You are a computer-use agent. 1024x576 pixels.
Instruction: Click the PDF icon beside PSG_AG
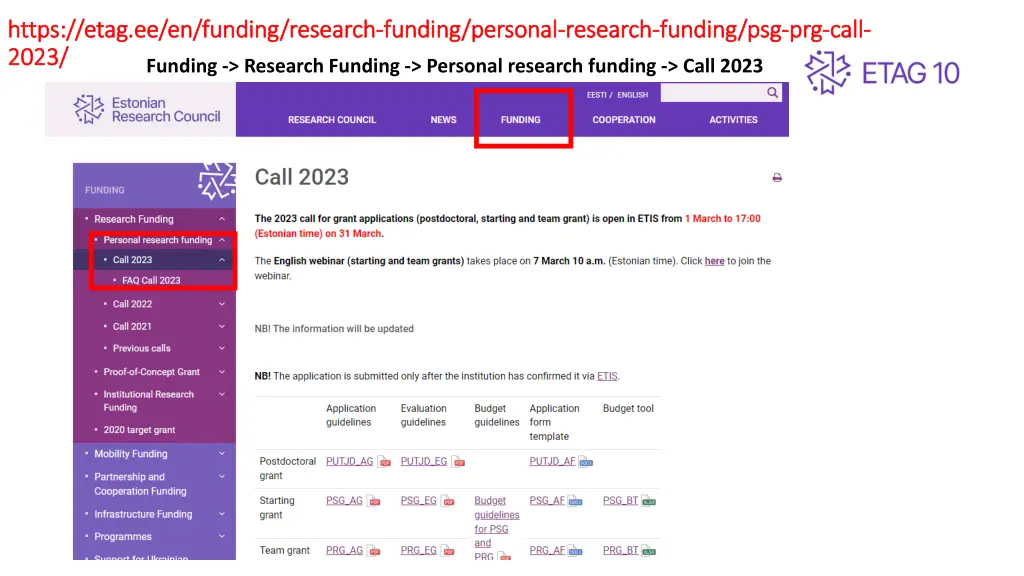(373, 501)
